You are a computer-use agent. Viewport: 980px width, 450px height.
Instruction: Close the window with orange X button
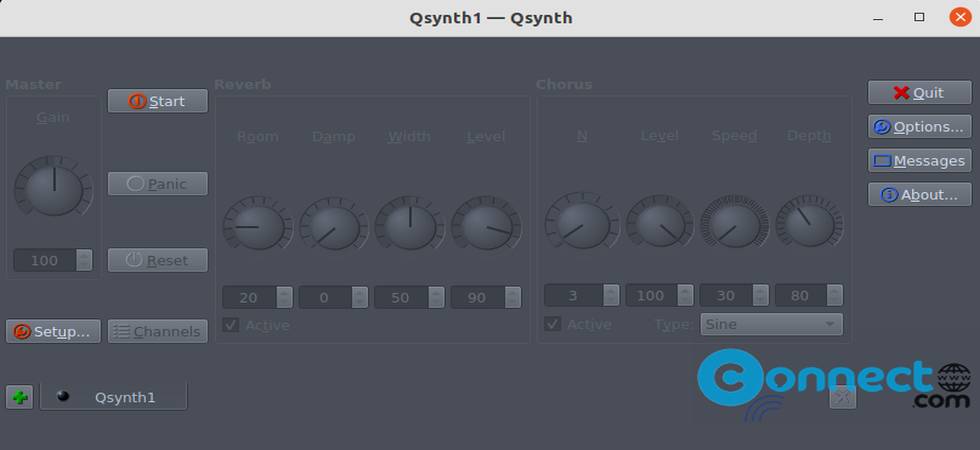960,17
